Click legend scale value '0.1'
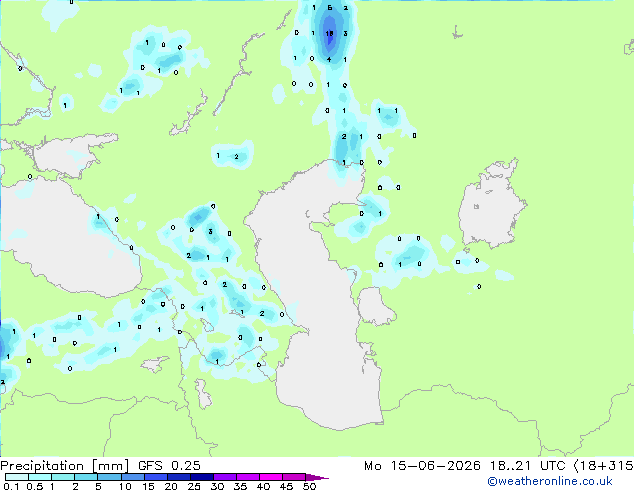The width and height of the screenshot is (634, 490). (x=11, y=486)
